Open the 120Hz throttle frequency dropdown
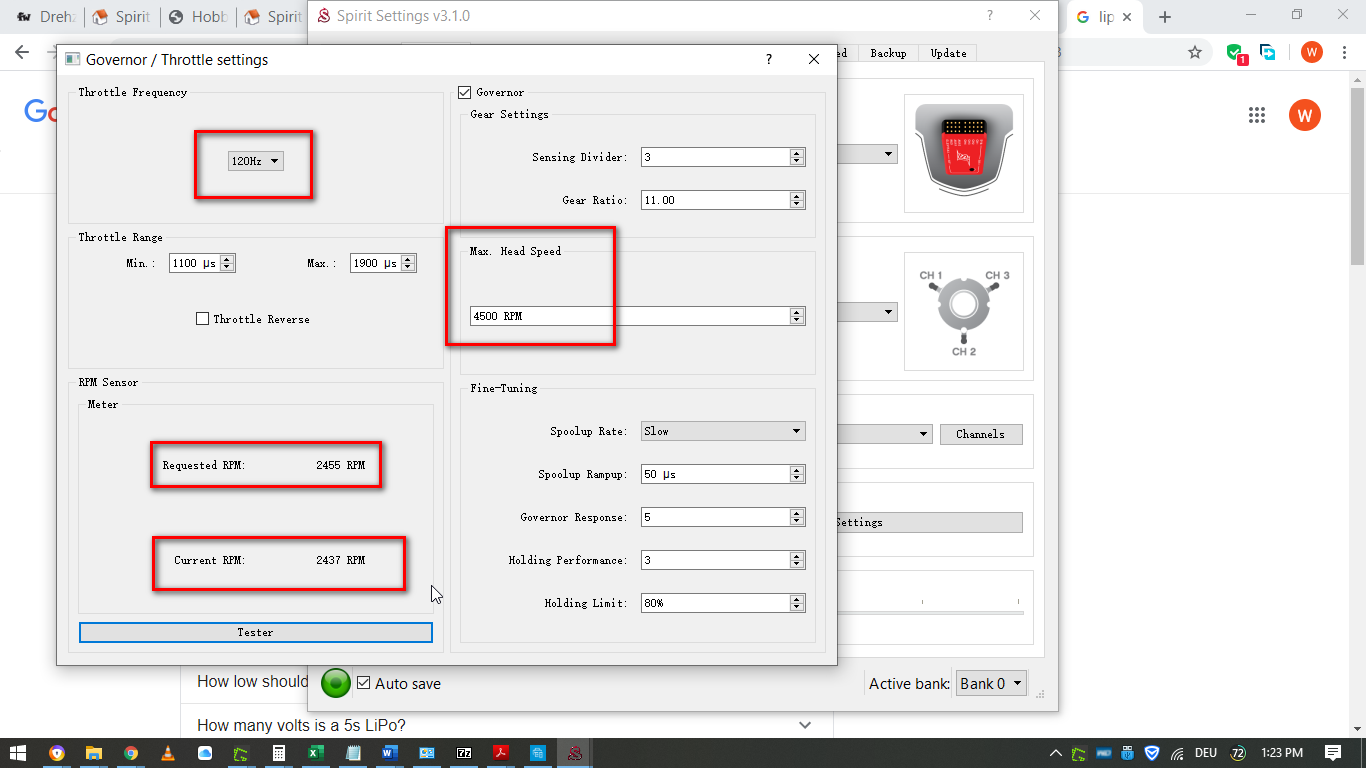The width and height of the screenshot is (1366, 768). [x=256, y=161]
